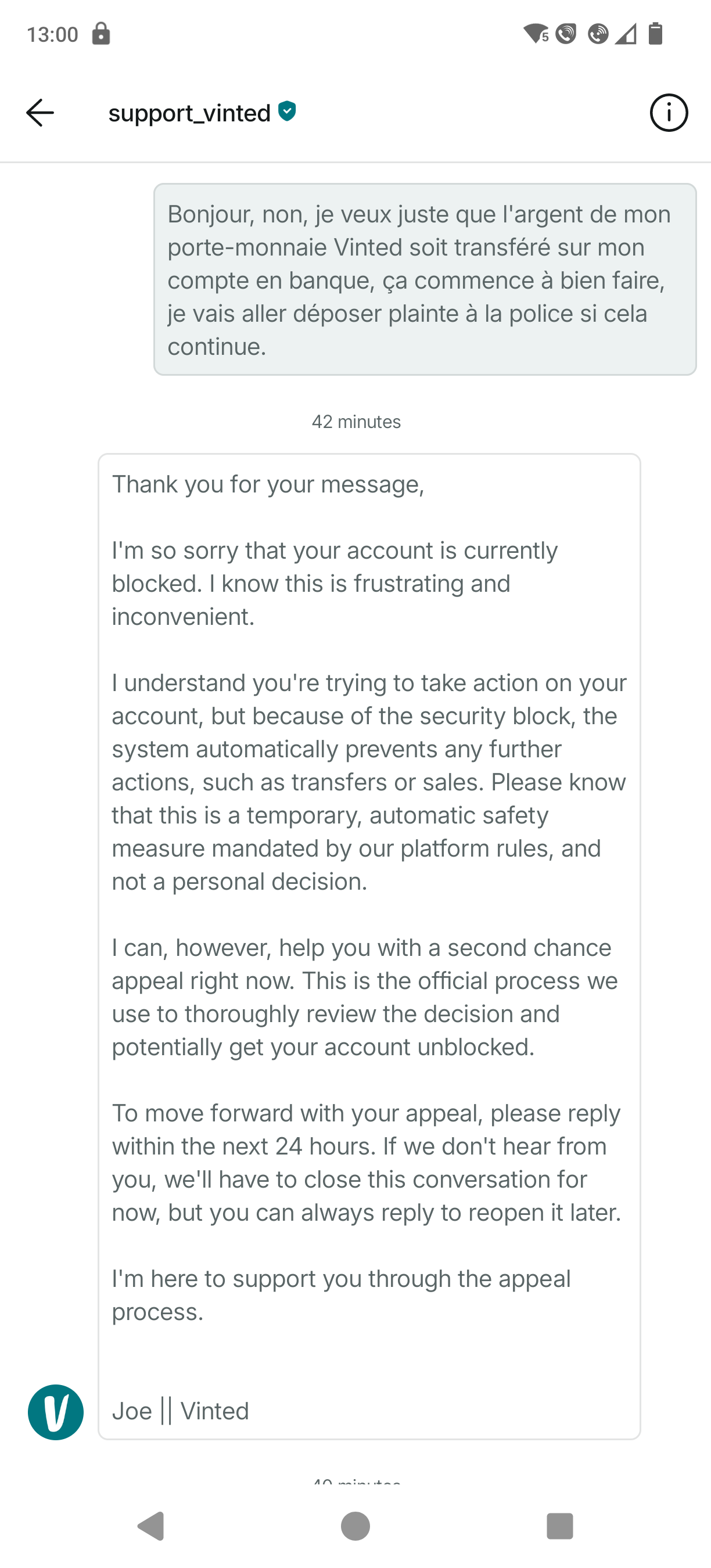Open conversation info via the circled i icon
The width and height of the screenshot is (711, 1568).
pos(669,113)
